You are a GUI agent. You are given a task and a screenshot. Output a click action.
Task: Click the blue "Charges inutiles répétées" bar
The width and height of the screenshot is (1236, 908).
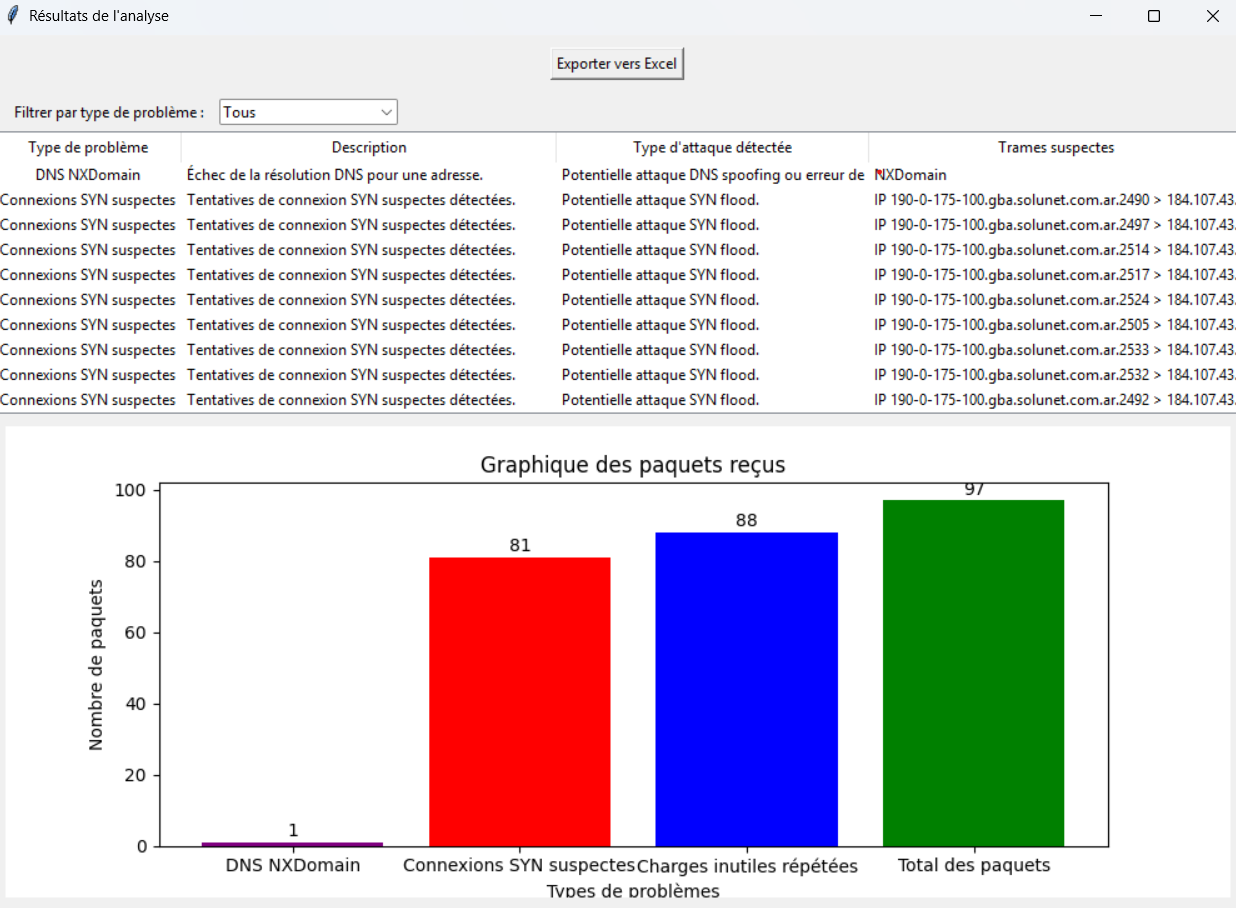coord(746,690)
